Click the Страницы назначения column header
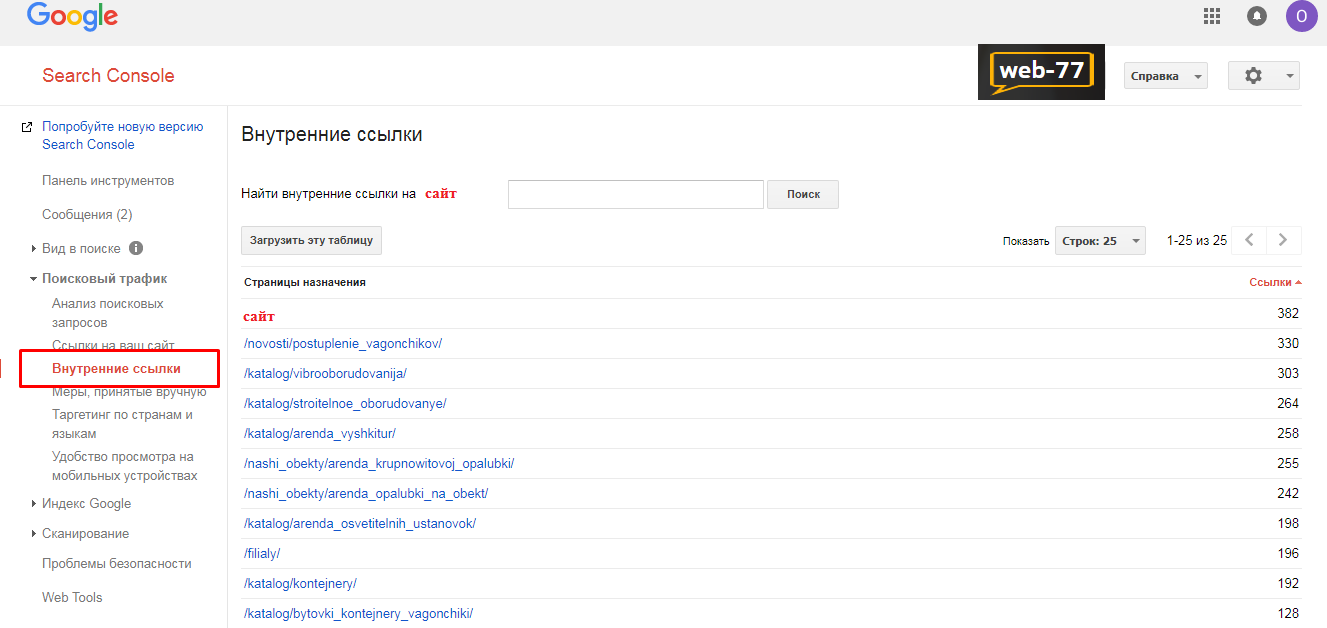This screenshot has height=628, width=1327. click(304, 282)
